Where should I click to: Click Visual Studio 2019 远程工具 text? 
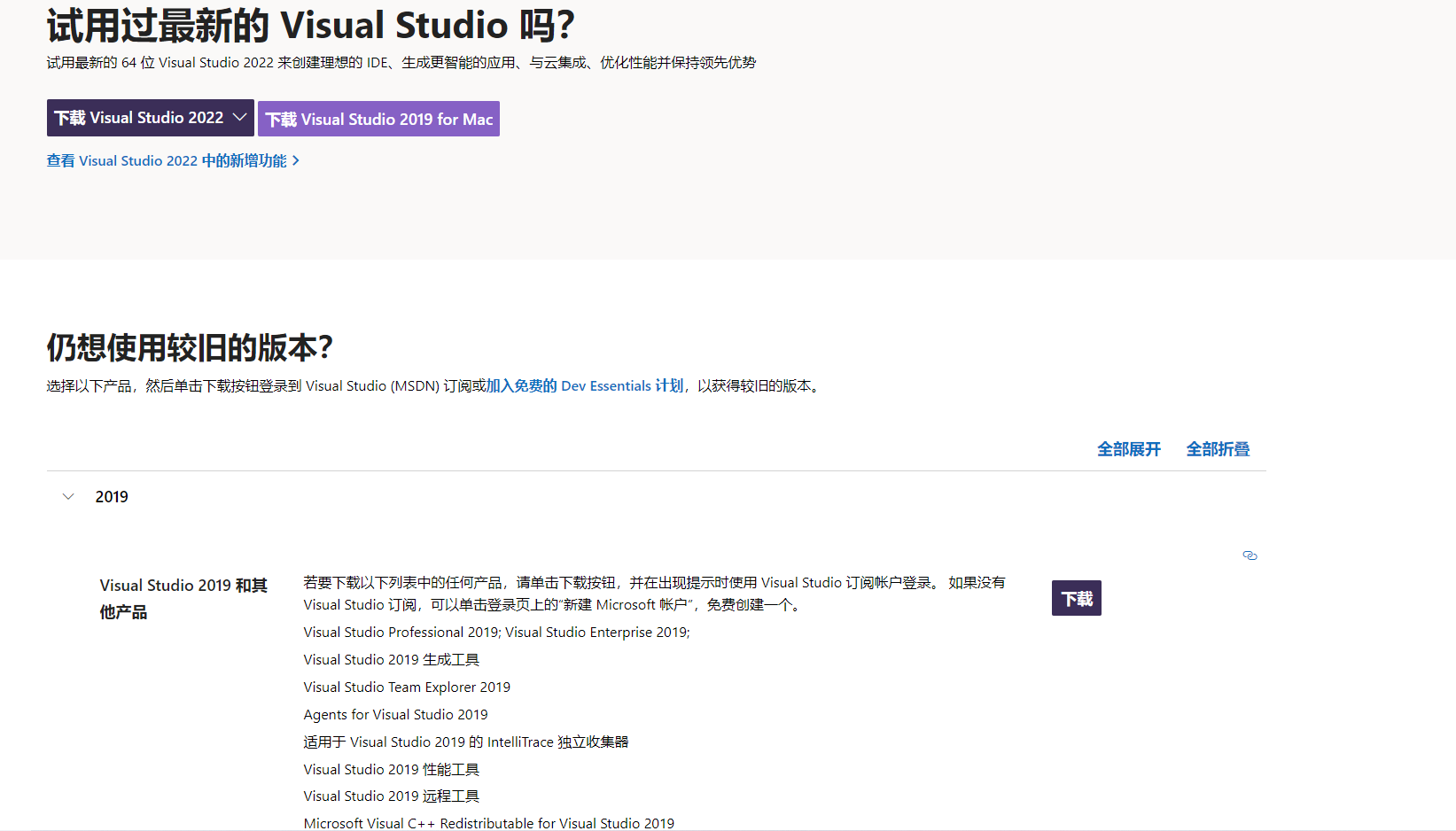click(391, 796)
